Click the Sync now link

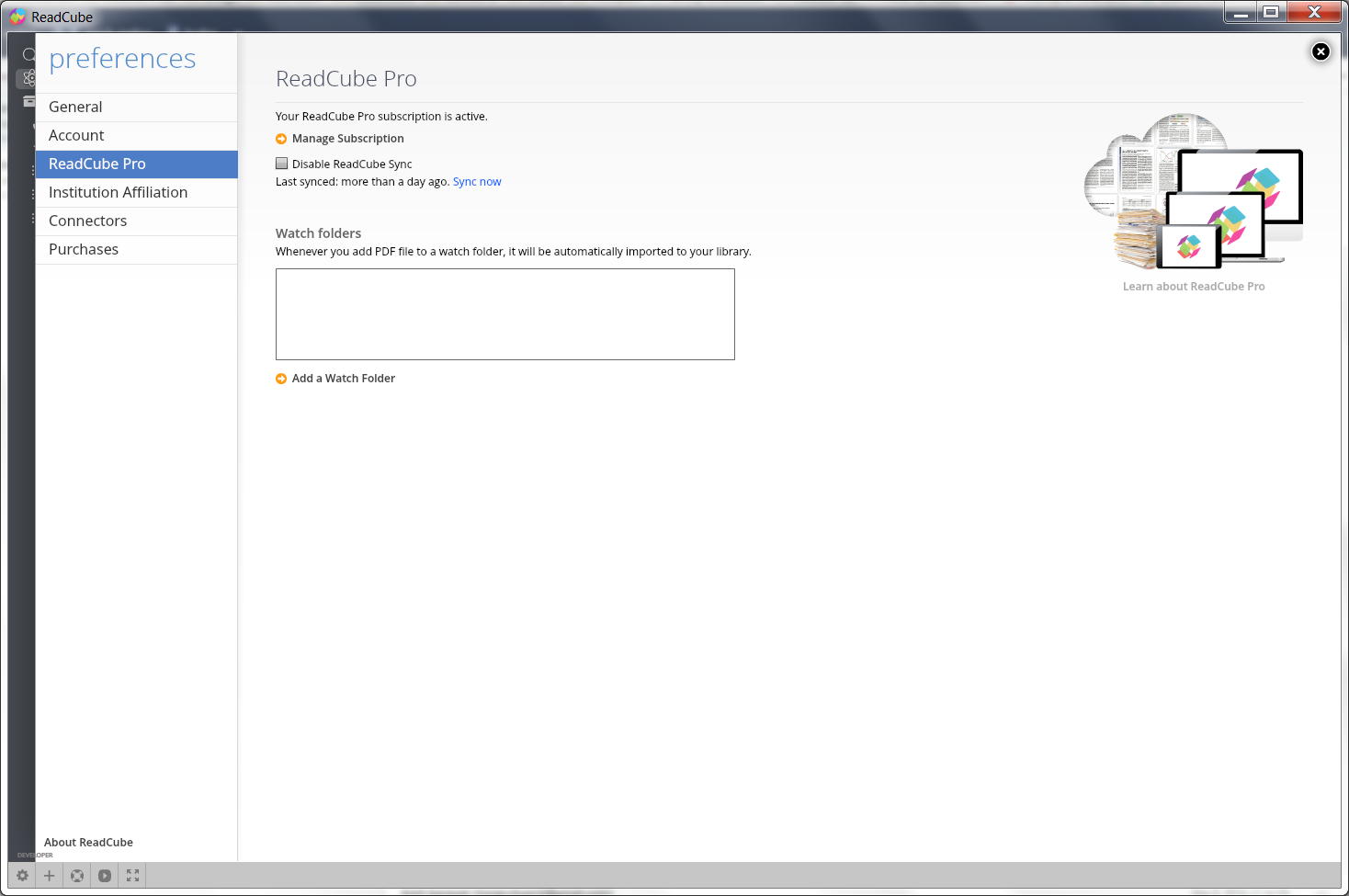click(x=477, y=182)
